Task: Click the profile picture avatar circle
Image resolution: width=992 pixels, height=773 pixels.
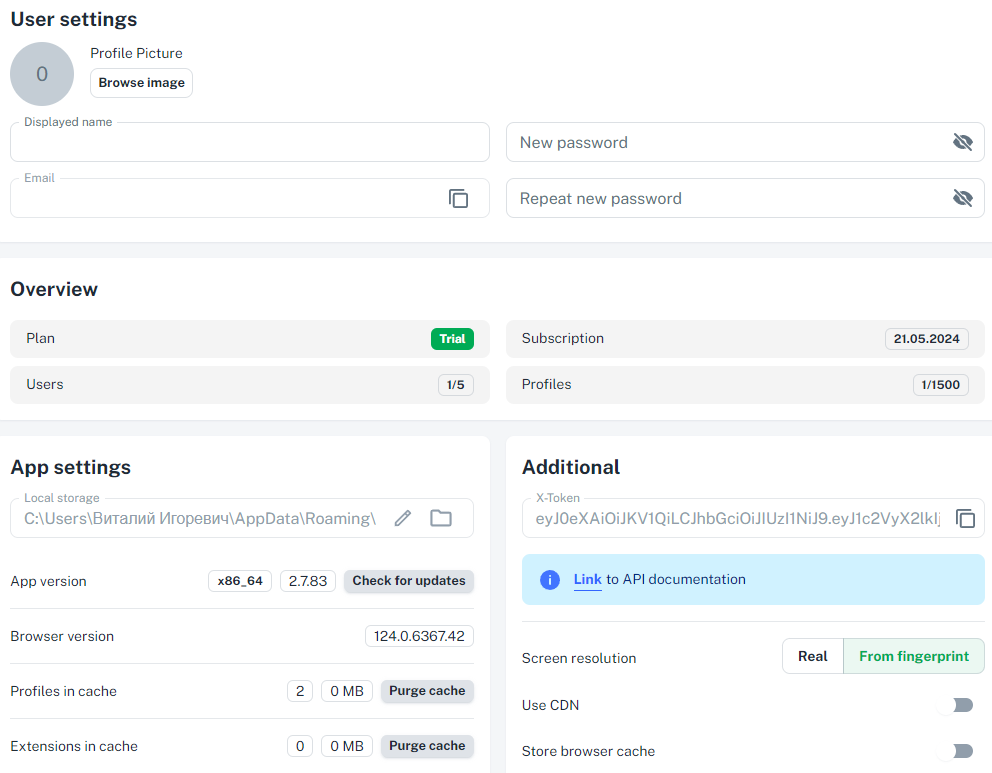Action: tap(42, 74)
